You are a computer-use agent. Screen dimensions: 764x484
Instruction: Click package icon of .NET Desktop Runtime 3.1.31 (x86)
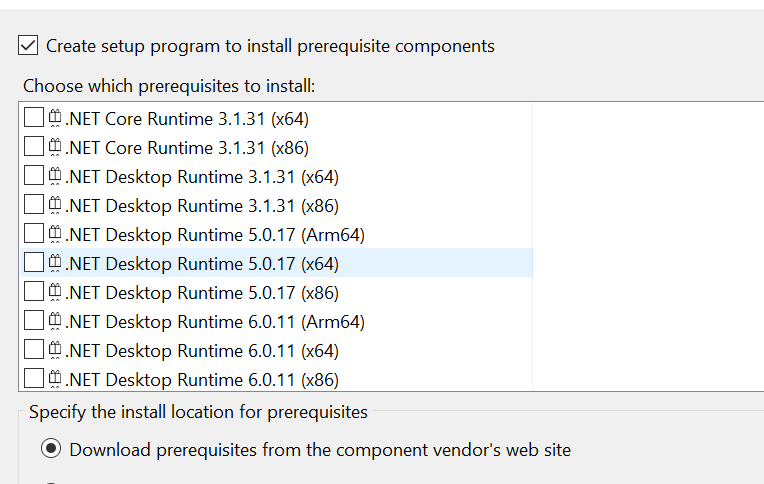click(56, 206)
